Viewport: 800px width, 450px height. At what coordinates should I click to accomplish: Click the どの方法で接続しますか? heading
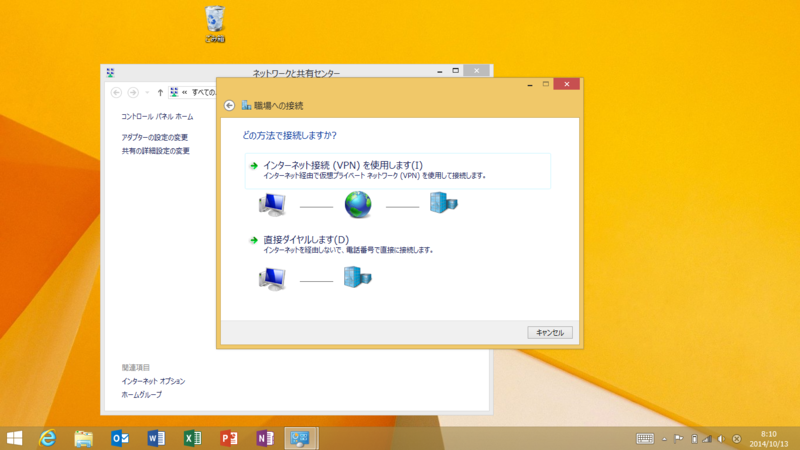[289, 135]
